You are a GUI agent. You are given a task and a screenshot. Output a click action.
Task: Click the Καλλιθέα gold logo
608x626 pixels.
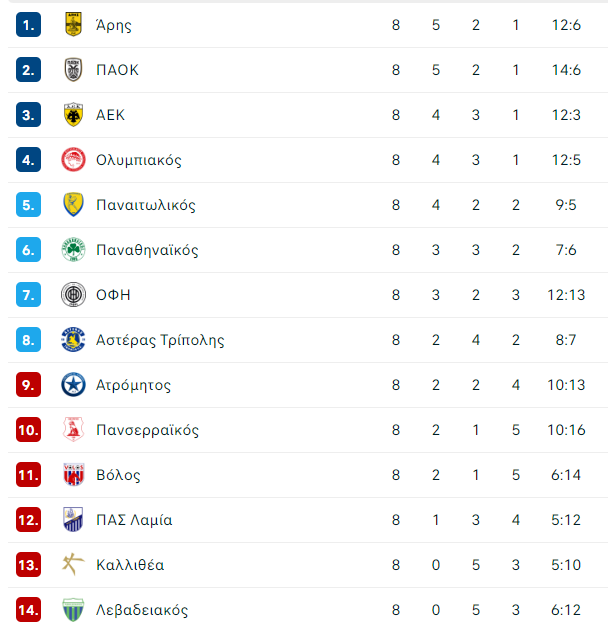pos(73,564)
